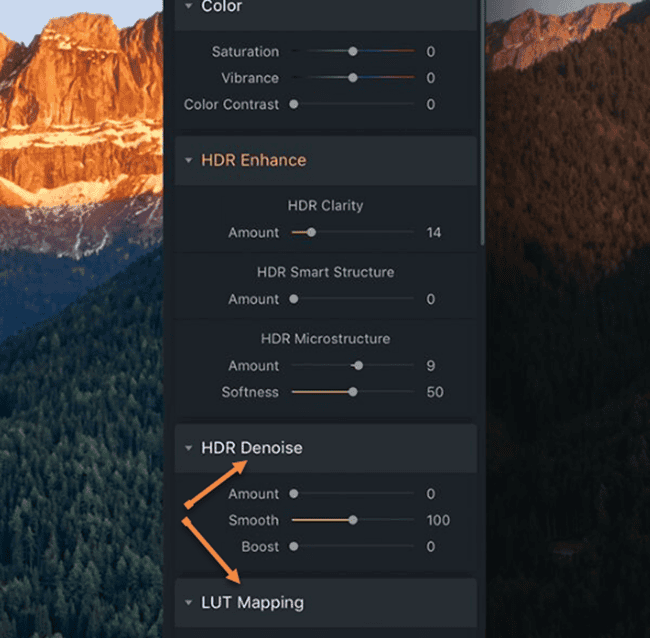650x638 pixels.
Task: Click the Smooth slider handle
Action: (353, 520)
